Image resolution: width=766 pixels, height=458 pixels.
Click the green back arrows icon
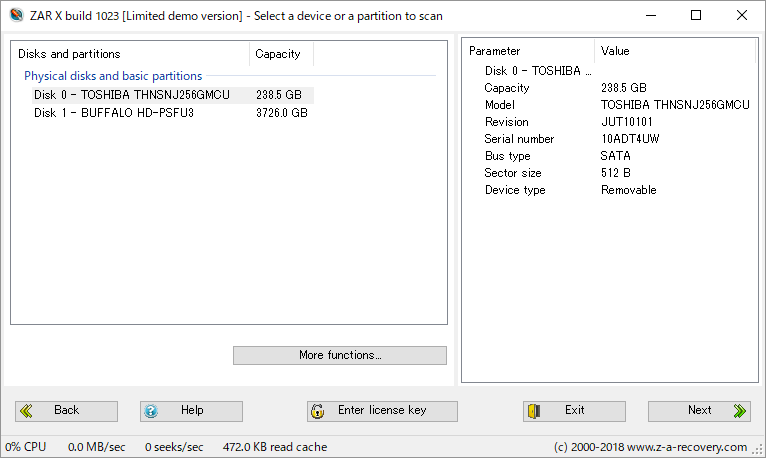click(x=26, y=411)
